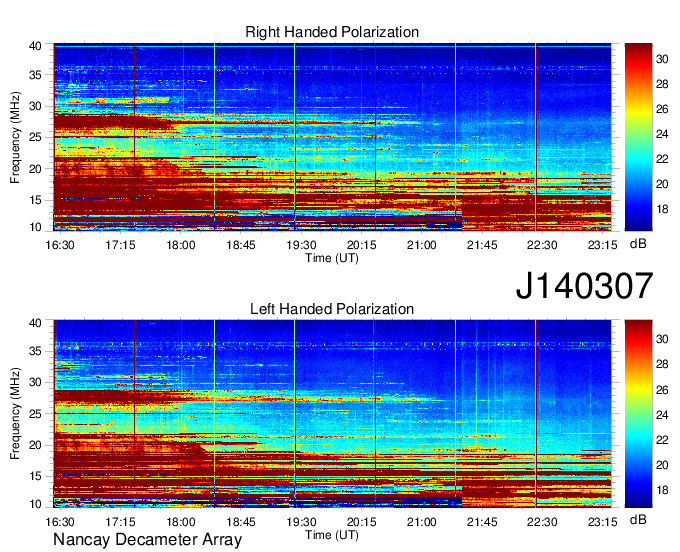Click the 40 MHz tick of Right Handed plot
This screenshot has height=552, width=680.
click(35, 46)
